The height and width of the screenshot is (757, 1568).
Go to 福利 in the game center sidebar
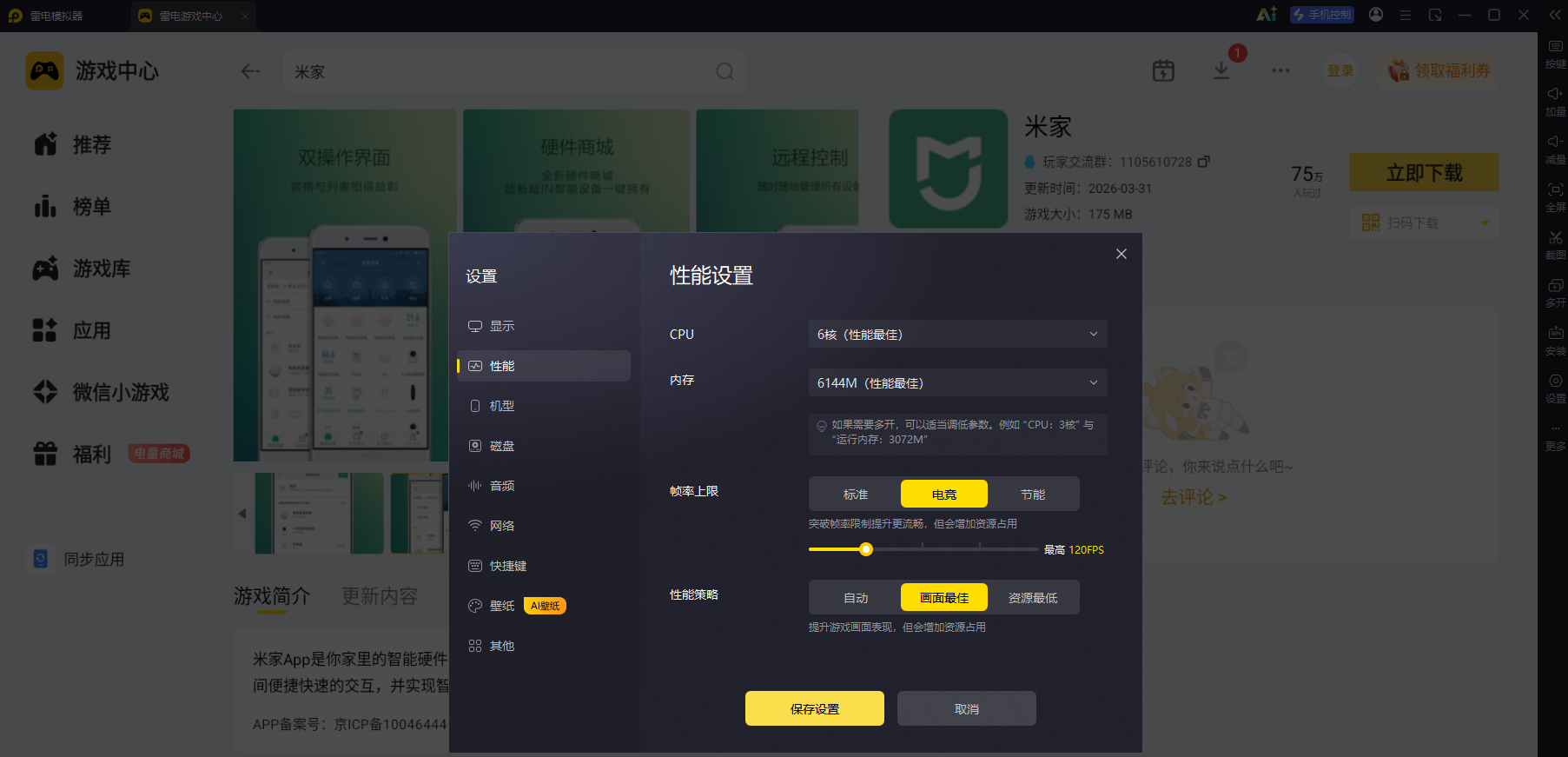pyautogui.click(x=72, y=454)
